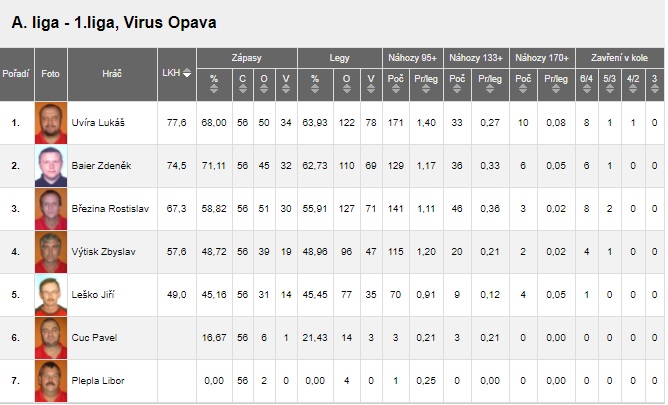Viewport: 668px width, 405px height.
Task: Sort Náhozy 95+ Poč column
Action: [x=395, y=89]
